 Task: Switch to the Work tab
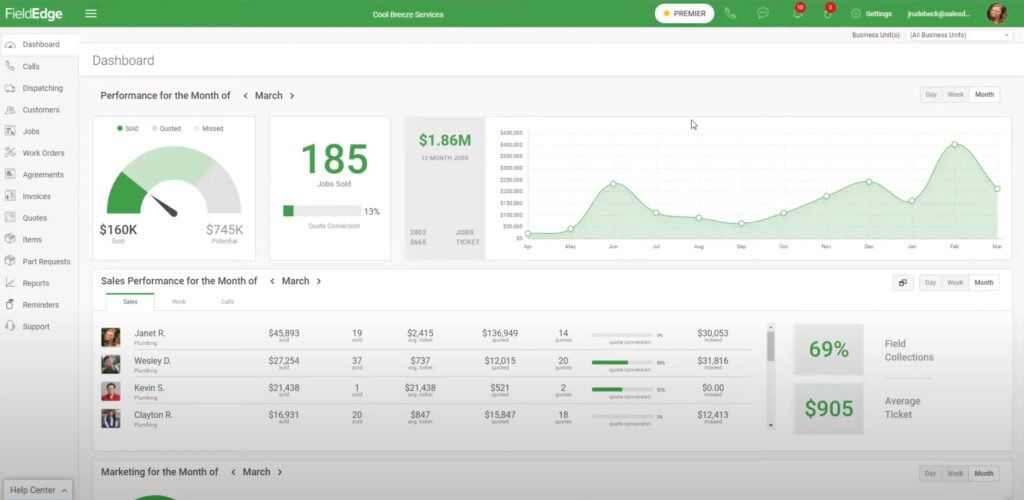point(178,302)
